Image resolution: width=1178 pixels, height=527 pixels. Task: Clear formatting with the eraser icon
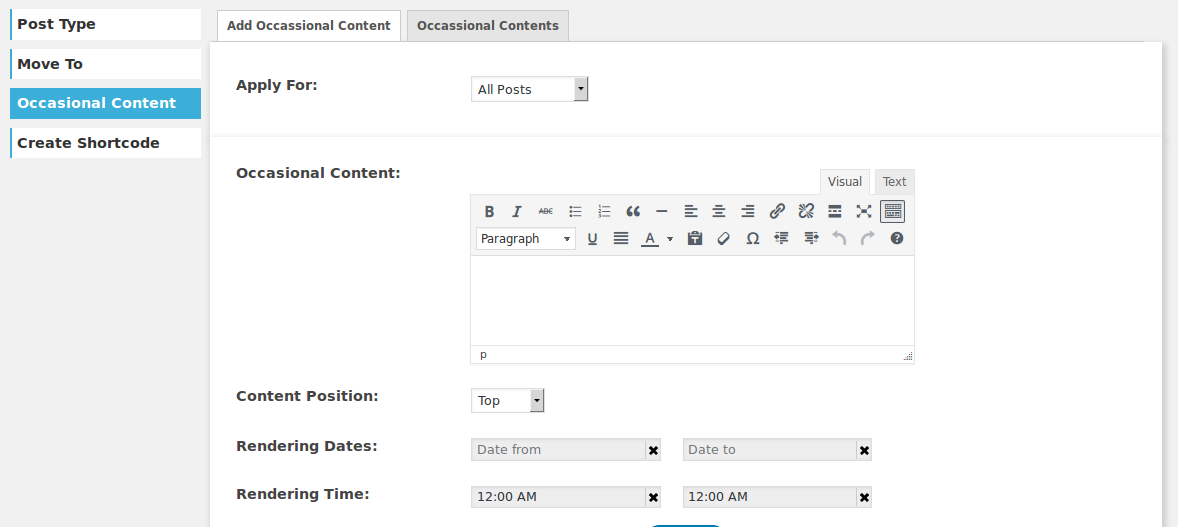pos(723,238)
